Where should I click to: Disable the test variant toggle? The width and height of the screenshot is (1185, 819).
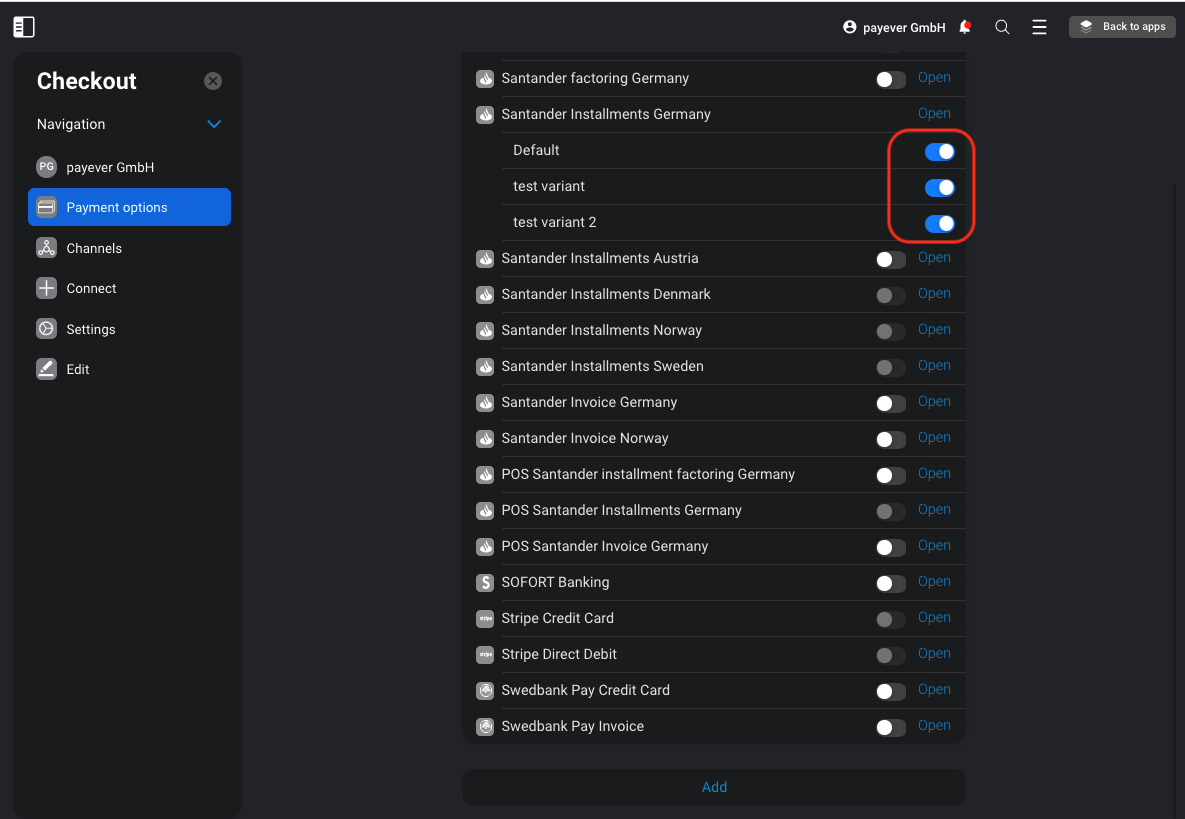point(940,187)
